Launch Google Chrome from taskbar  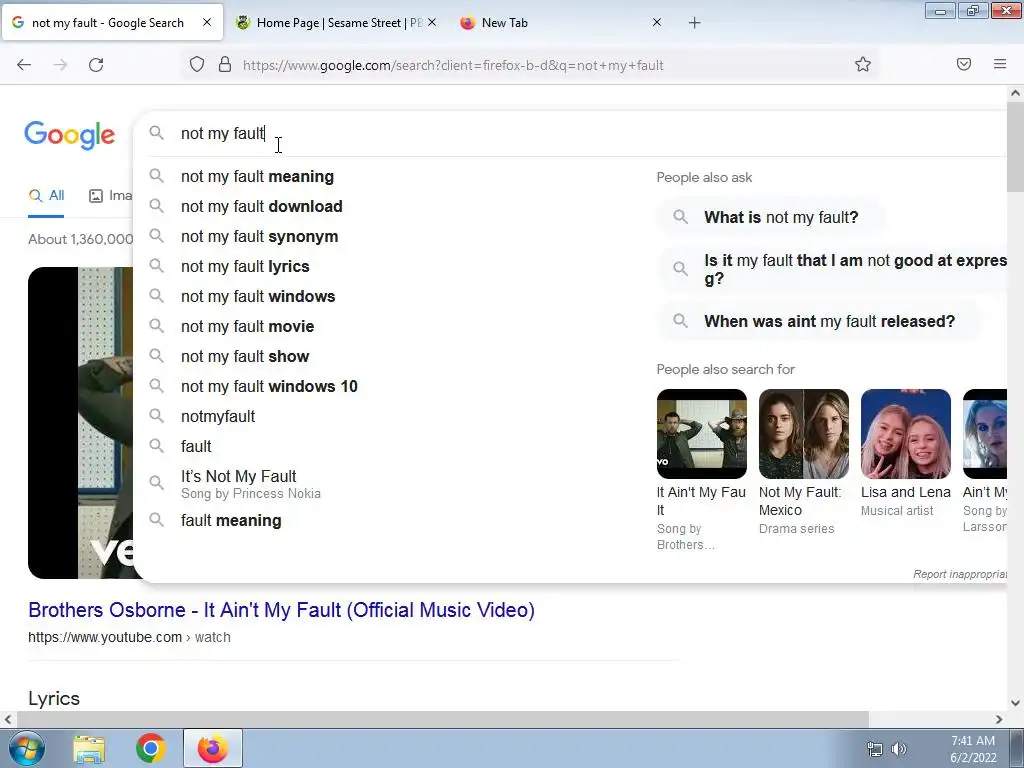[x=150, y=748]
